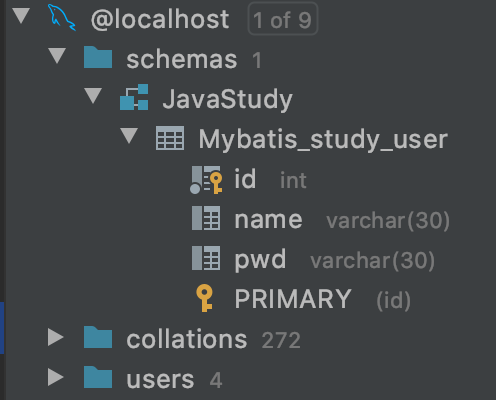Collapse the Mybatis_study_user table node
Image resolution: width=496 pixels, height=400 pixels.
129,136
